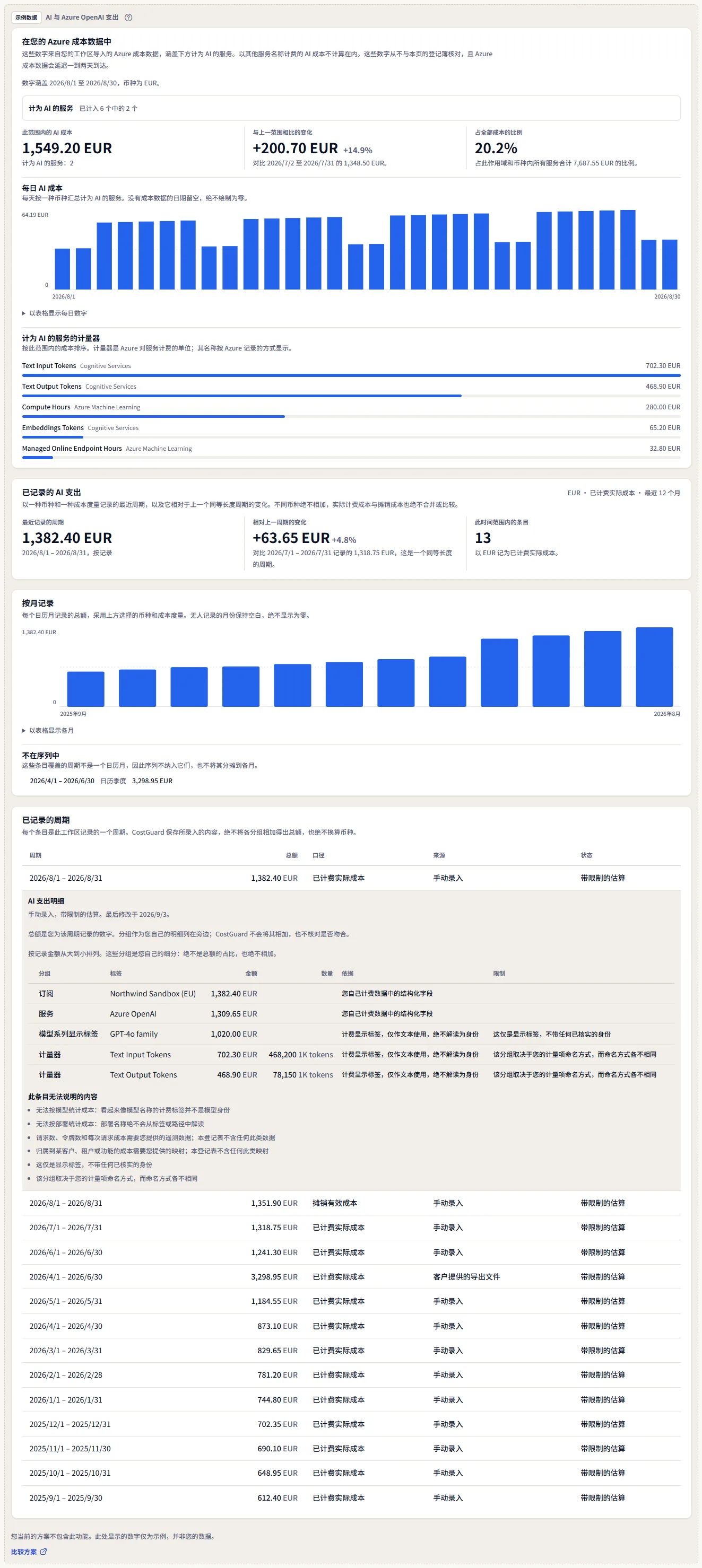This screenshot has height=1568, width=702.
Task: Expand the 2026/7/1 – 2026/7/31 period row
Action: pos(351,1227)
